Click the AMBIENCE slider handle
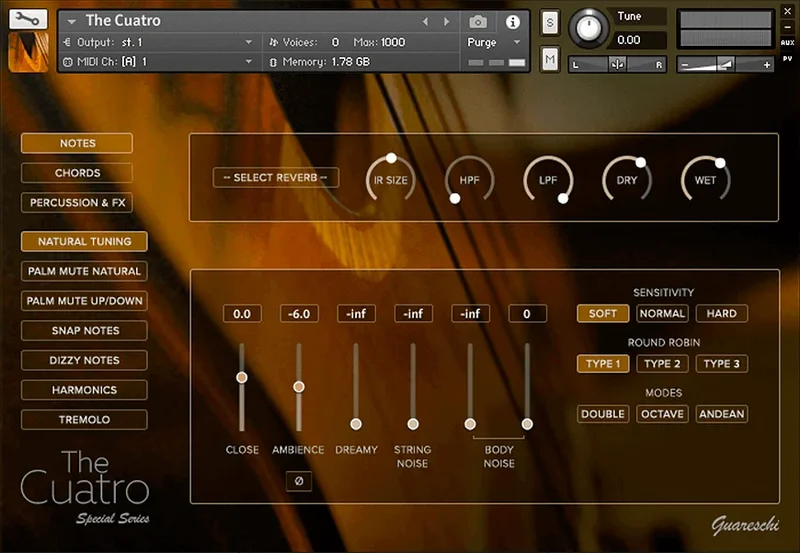 pos(299,387)
